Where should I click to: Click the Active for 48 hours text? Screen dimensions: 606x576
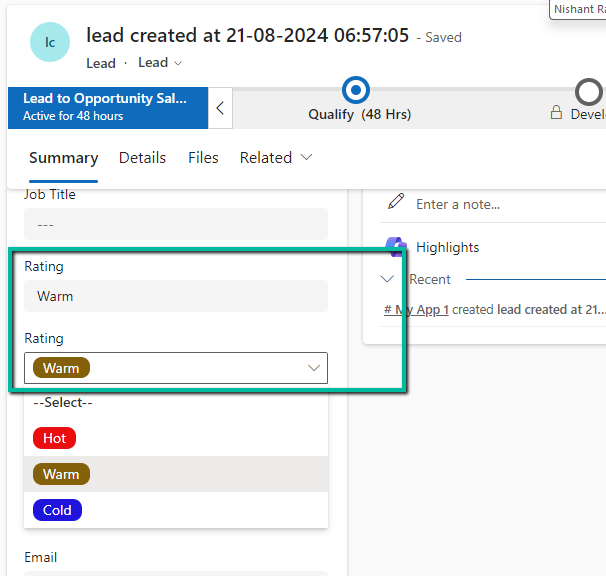73,116
